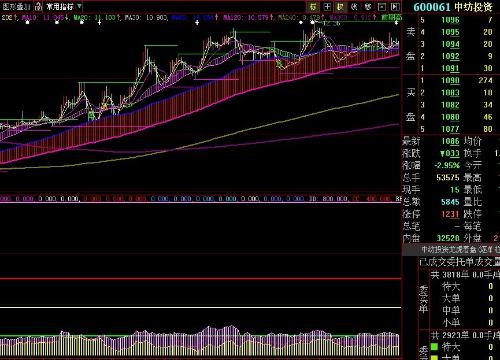This screenshot has height=360, width=500.
Task: Click the green label at the MA line end
Action: point(391,17)
